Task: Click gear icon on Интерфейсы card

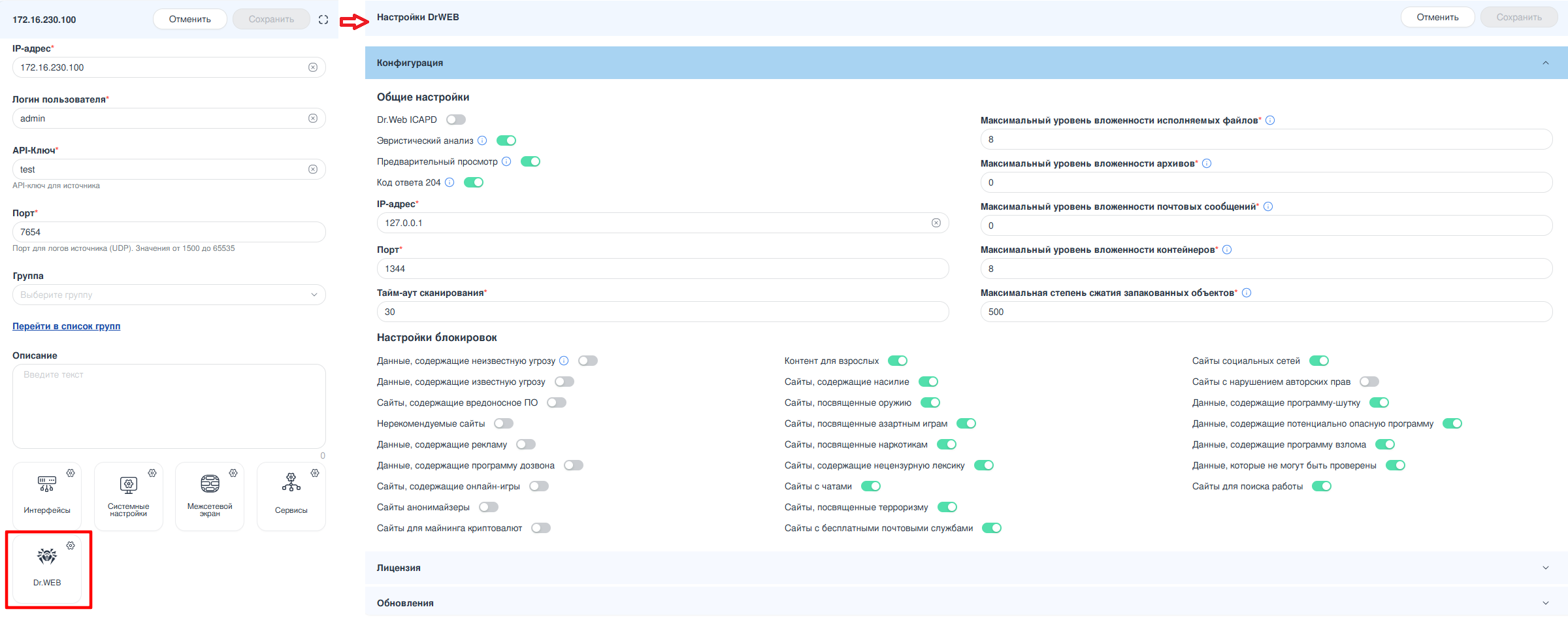Action: pos(71,473)
